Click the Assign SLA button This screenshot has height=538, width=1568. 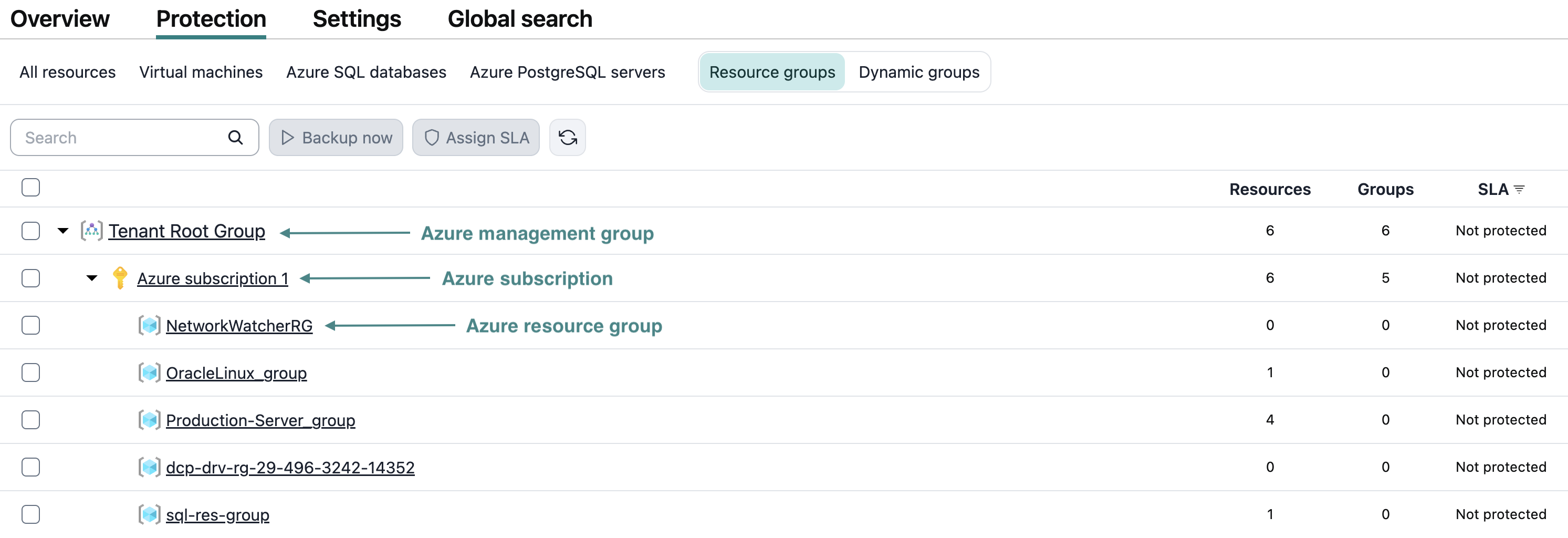pos(476,138)
